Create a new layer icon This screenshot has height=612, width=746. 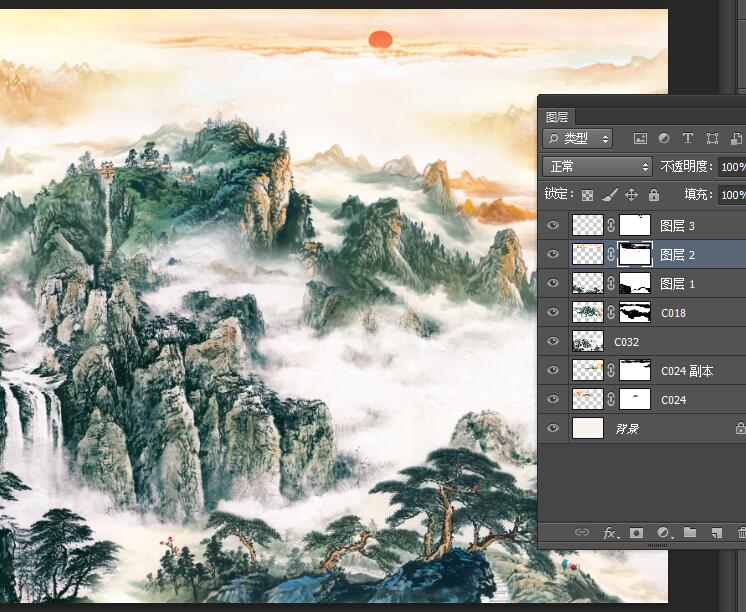(716, 533)
